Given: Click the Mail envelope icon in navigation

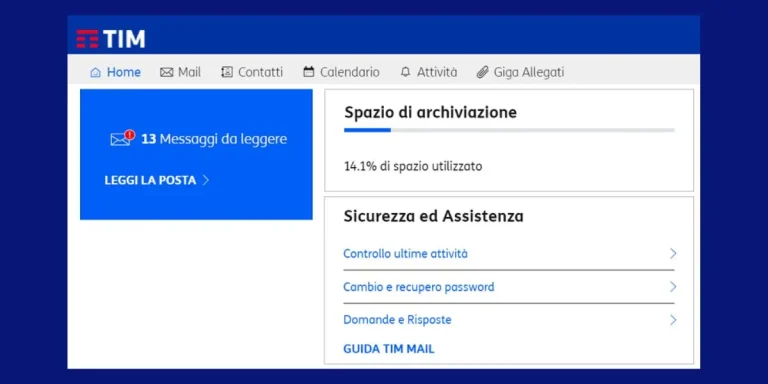Looking at the screenshot, I should (x=167, y=72).
